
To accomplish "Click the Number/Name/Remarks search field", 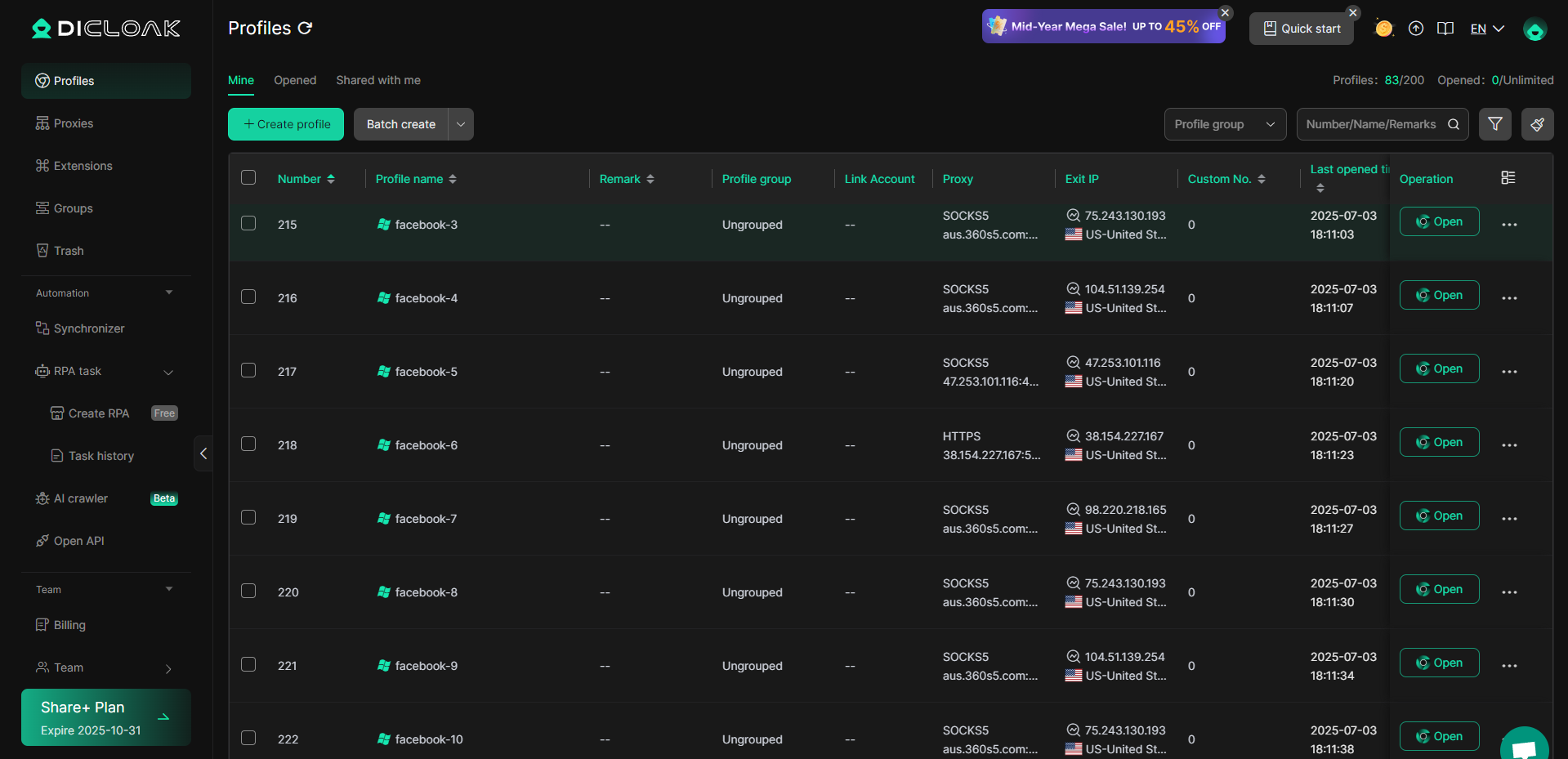I will [x=1370, y=124].
